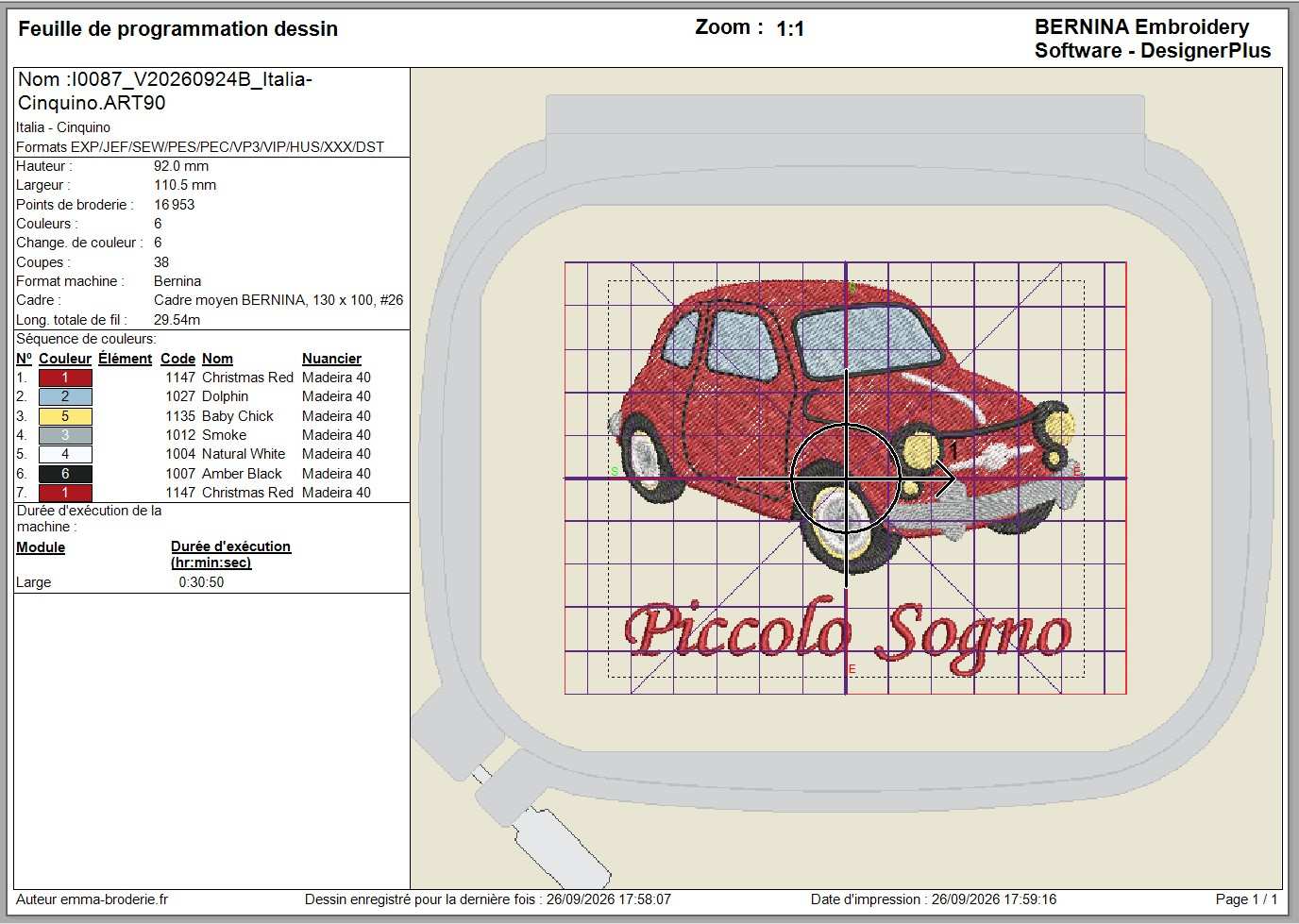Viewport: 1299px width, 924px height.
Task: Click the 'Nuancier' column header
Action: (x=331, y=359)
